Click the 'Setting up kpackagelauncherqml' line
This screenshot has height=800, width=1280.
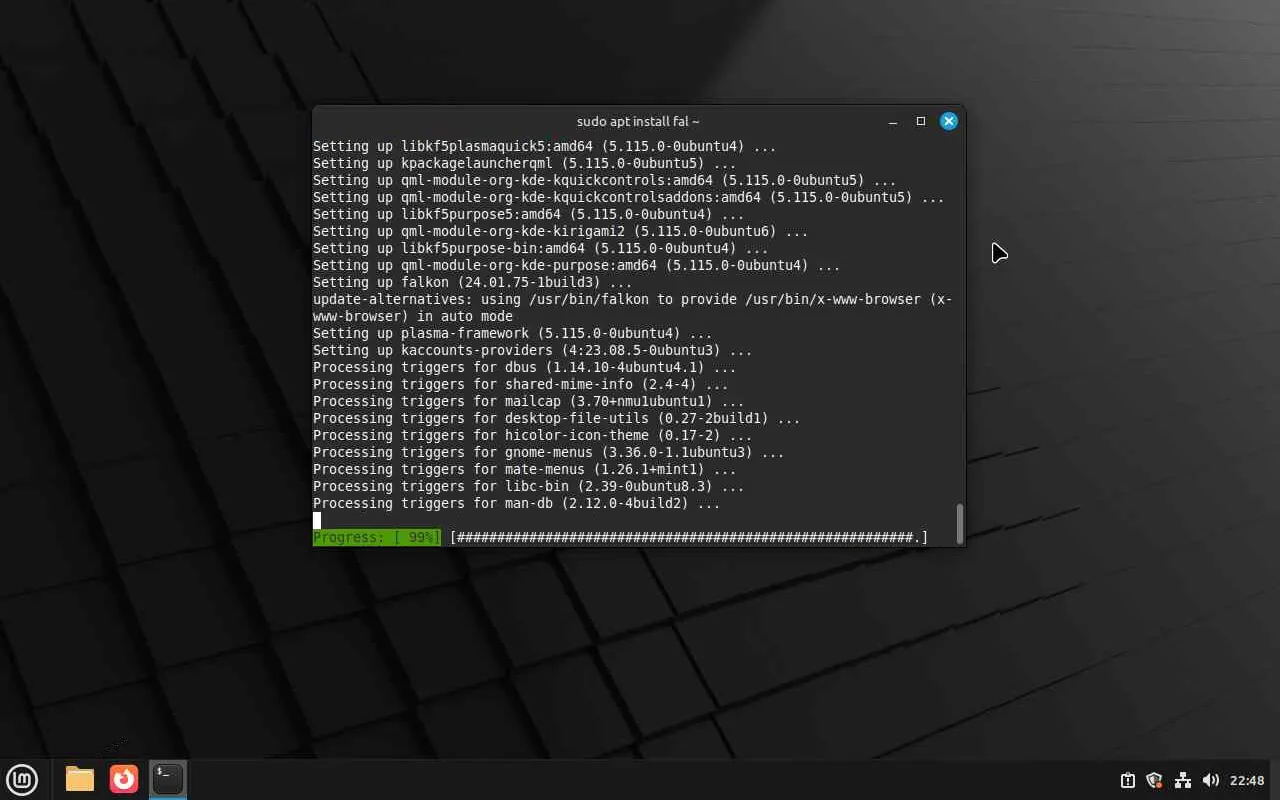[525, 164]
